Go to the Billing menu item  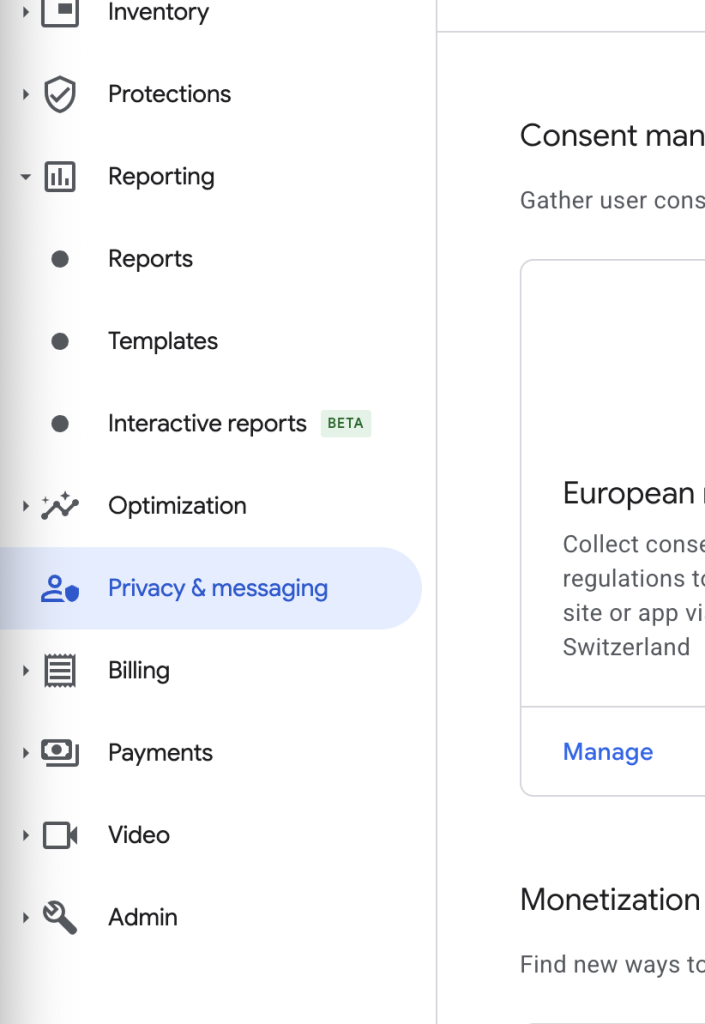tap(139, 671)
